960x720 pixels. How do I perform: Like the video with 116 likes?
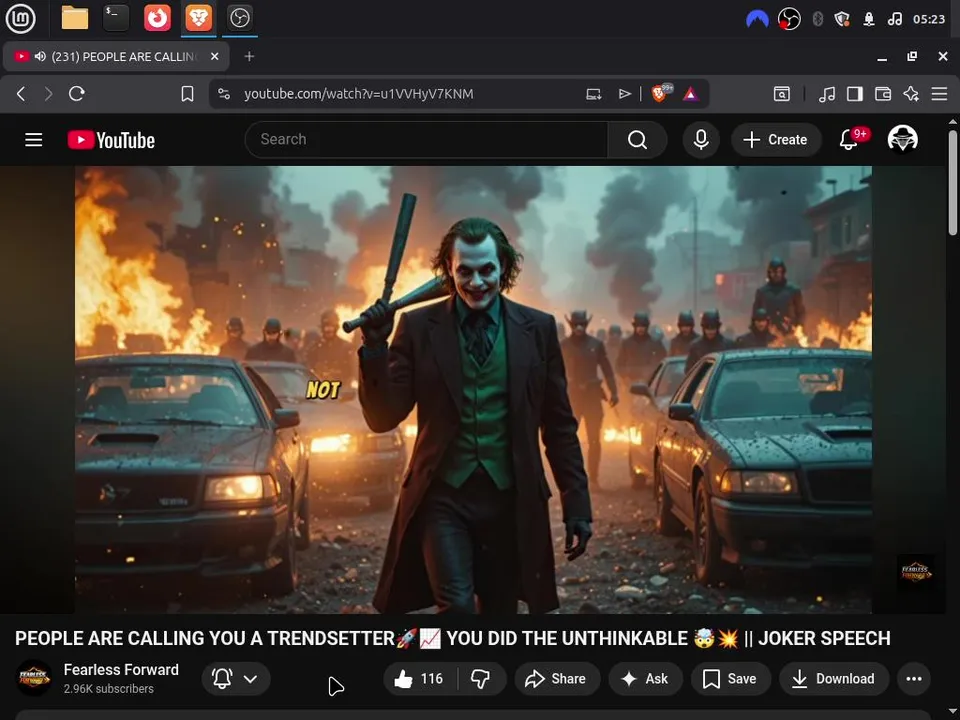[420, 678]
